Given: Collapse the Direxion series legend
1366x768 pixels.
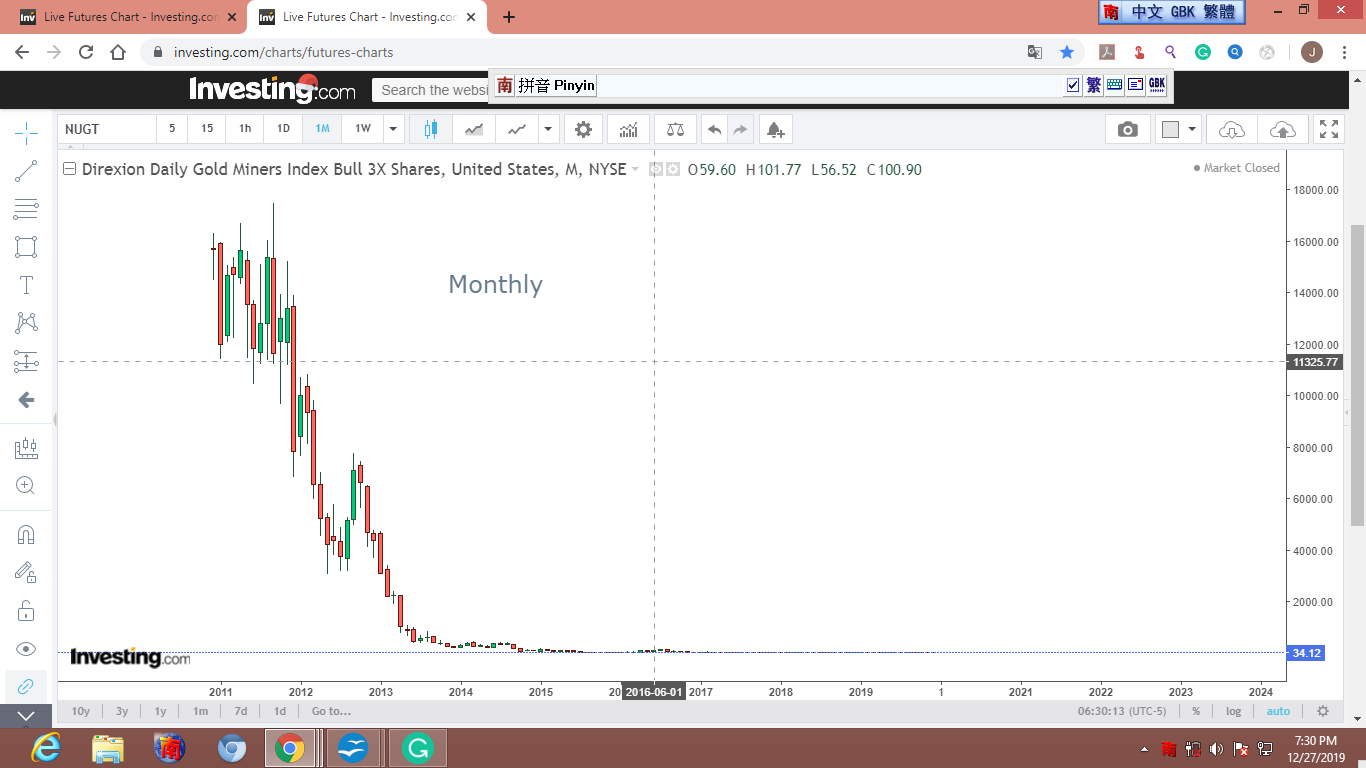Looking at the screenshot, I should pyautogui.click(x=70, y=169).
